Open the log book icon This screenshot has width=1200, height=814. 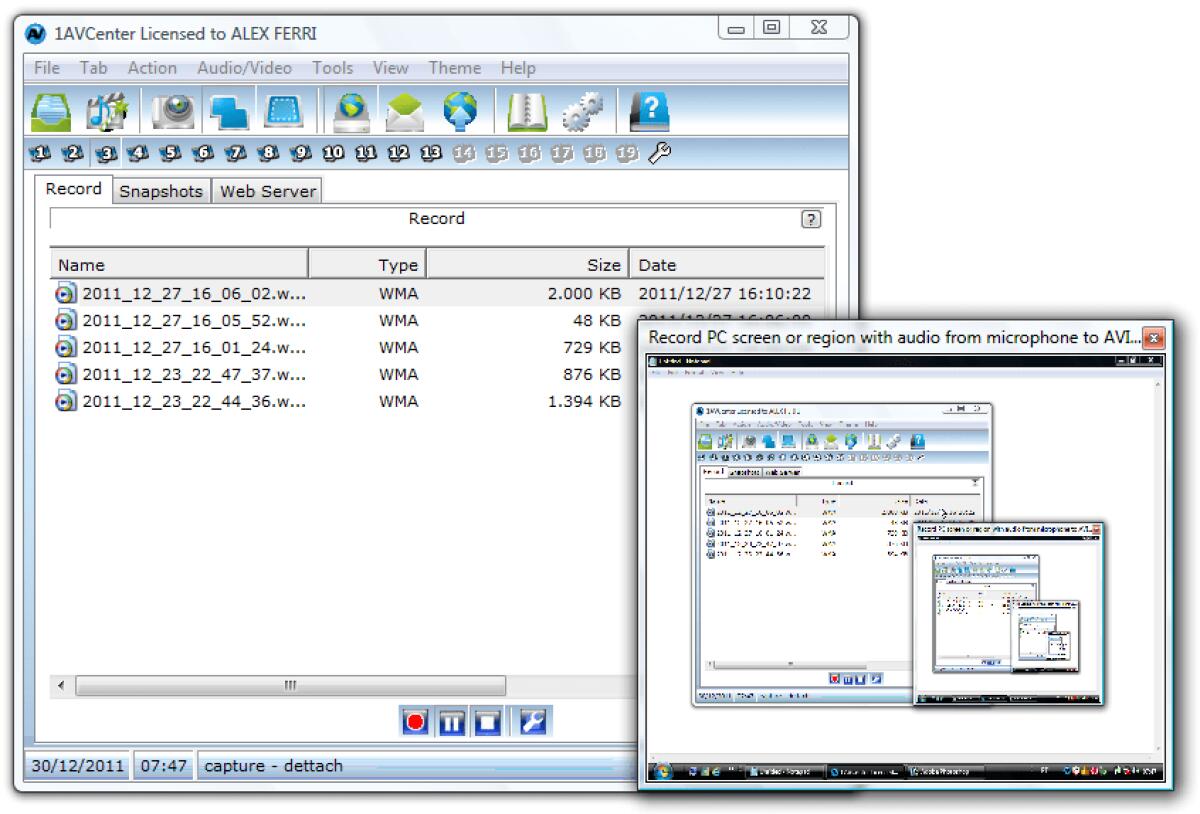pos(528,110)
